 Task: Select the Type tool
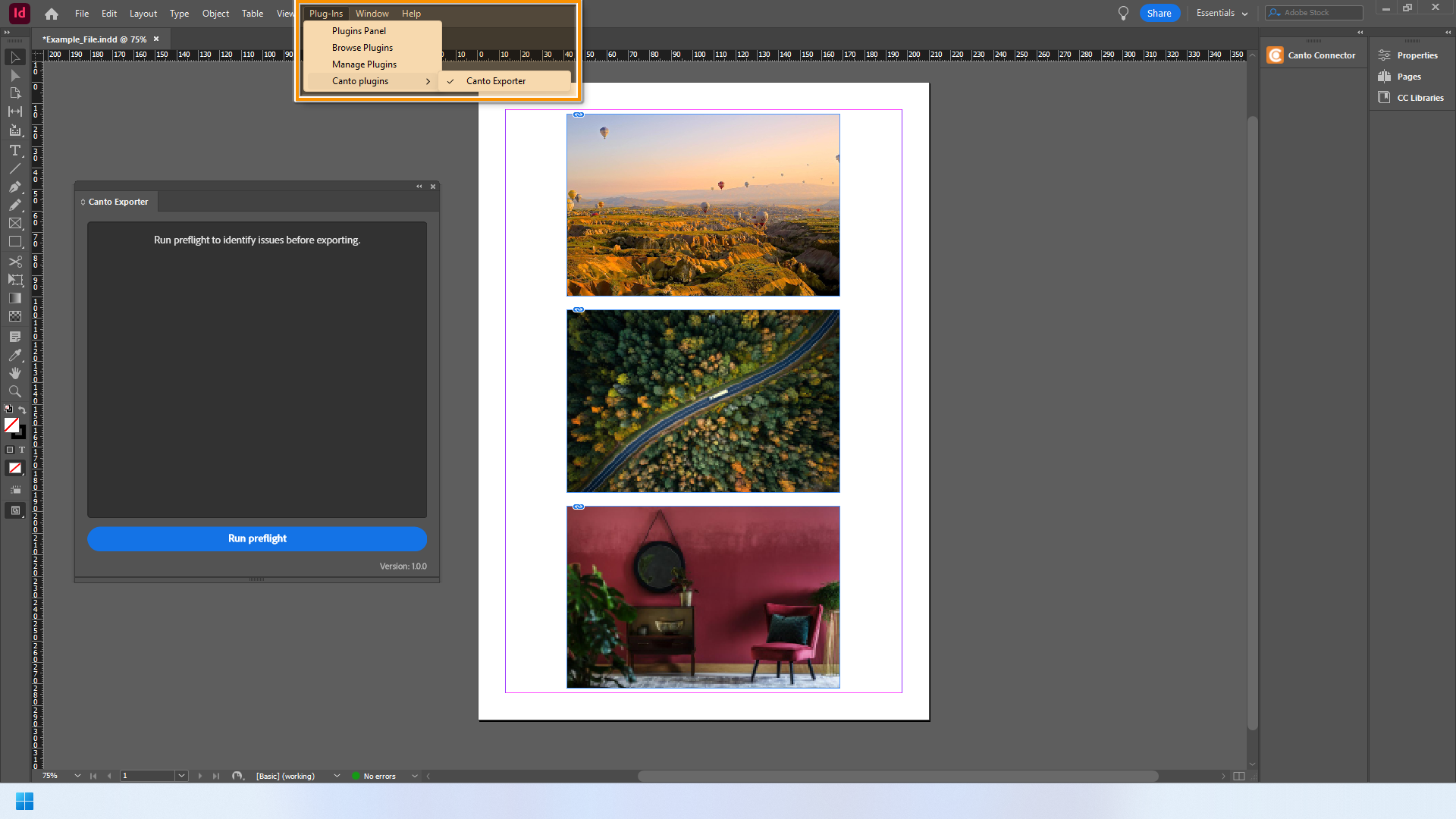point(14,150)
